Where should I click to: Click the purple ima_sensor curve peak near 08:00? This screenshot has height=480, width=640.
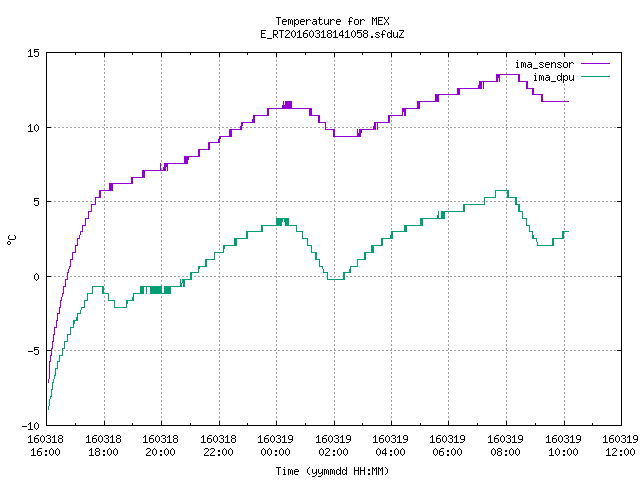[509, 75]
